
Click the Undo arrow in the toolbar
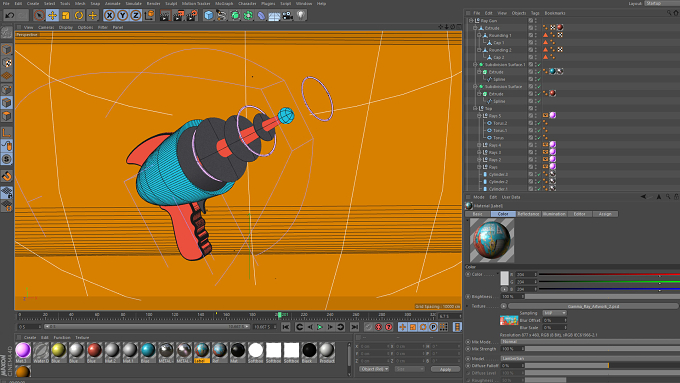click(10, 16)
